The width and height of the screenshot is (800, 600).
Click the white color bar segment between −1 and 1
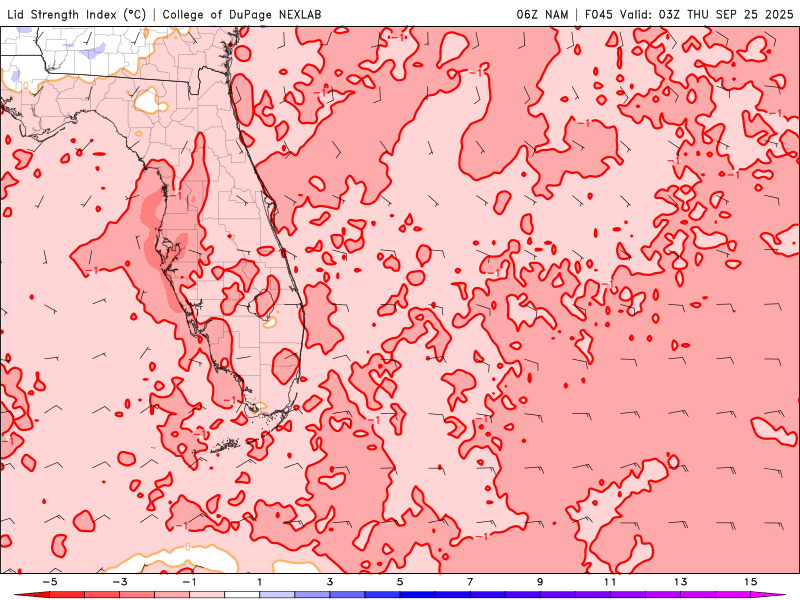242,595
